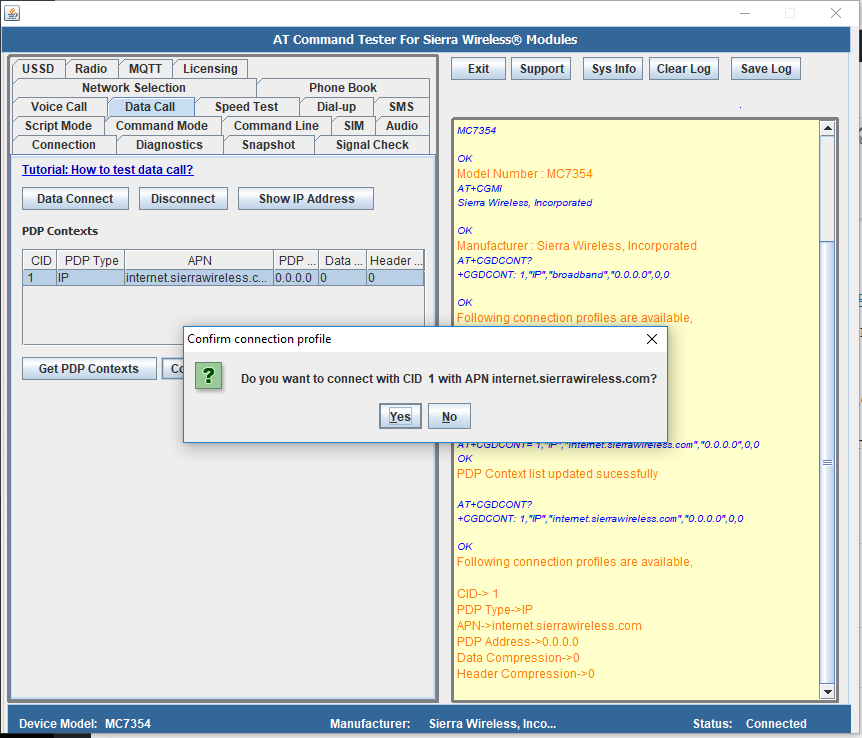The image size is (862, 738).
Task: Go to the Diagnostics tab
Action: pyautogui.click(x=169, y=145)
